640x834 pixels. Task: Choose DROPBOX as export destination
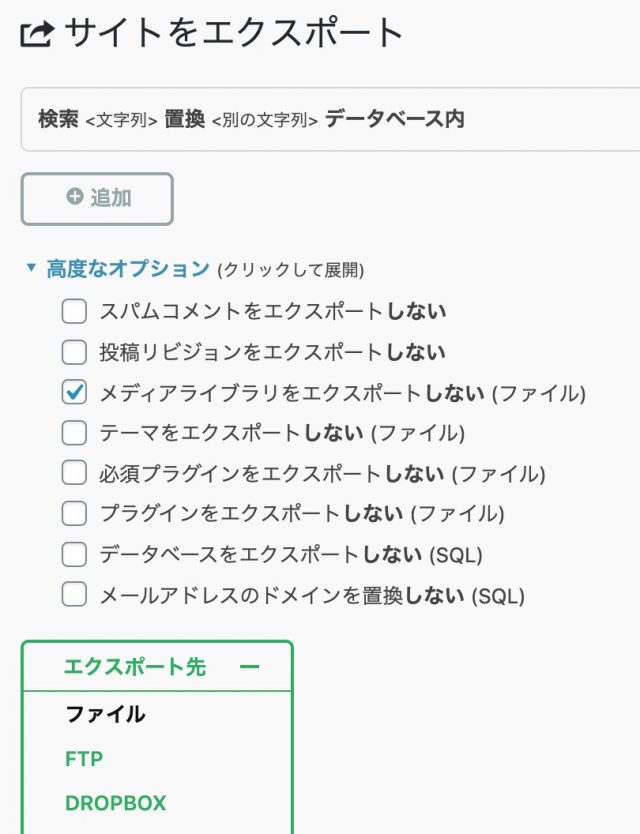pos(115,803)
